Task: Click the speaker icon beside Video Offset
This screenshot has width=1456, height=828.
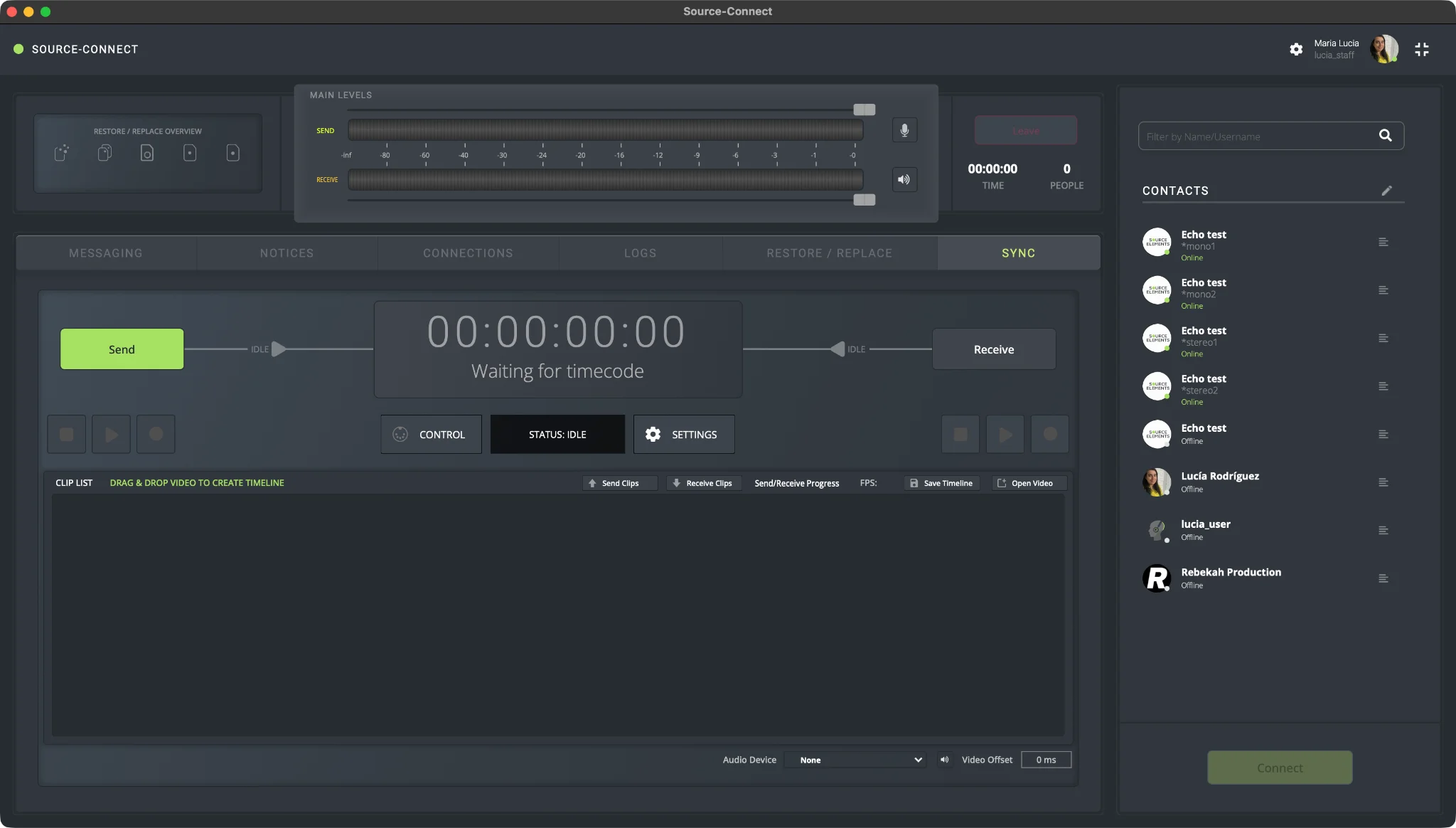Action: point(944,760)
